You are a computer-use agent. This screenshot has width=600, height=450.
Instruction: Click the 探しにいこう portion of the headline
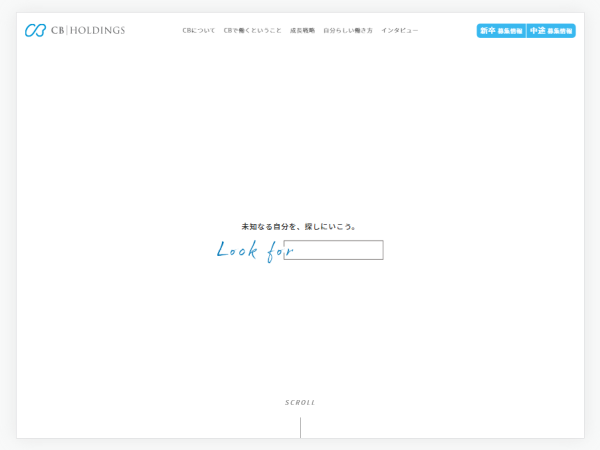[x=331, y=227]
